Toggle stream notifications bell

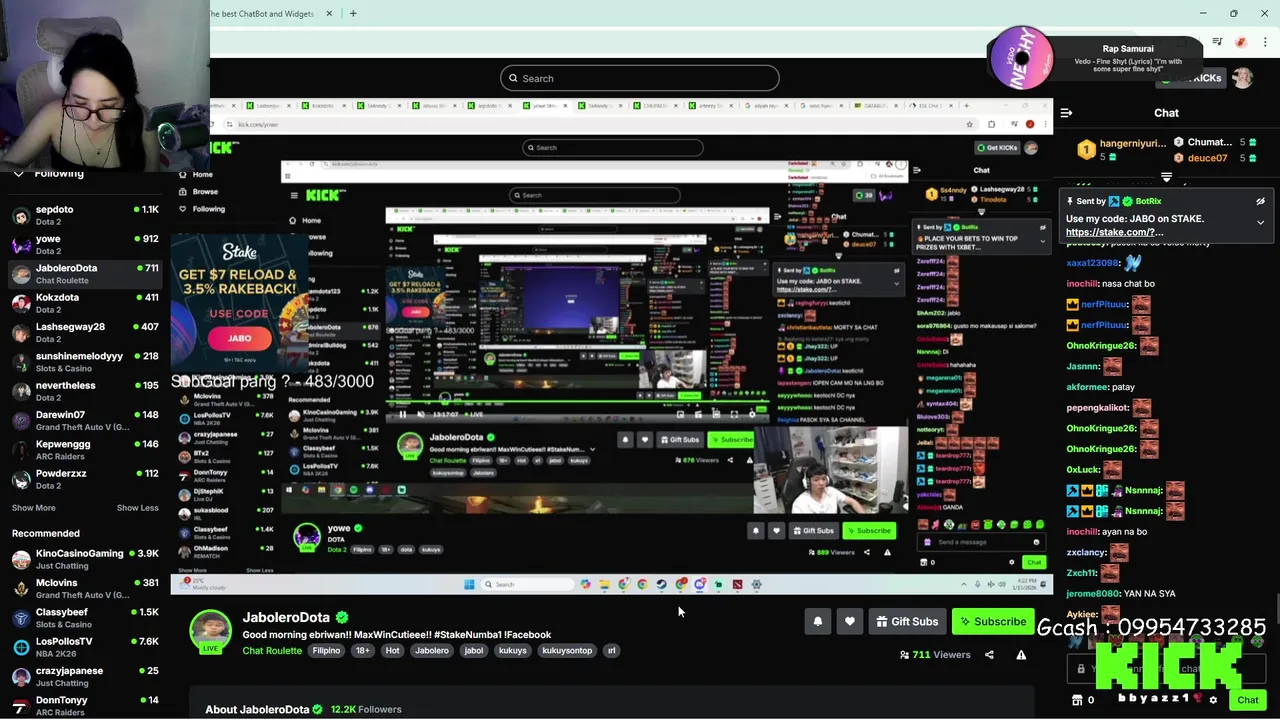[817, 622]
